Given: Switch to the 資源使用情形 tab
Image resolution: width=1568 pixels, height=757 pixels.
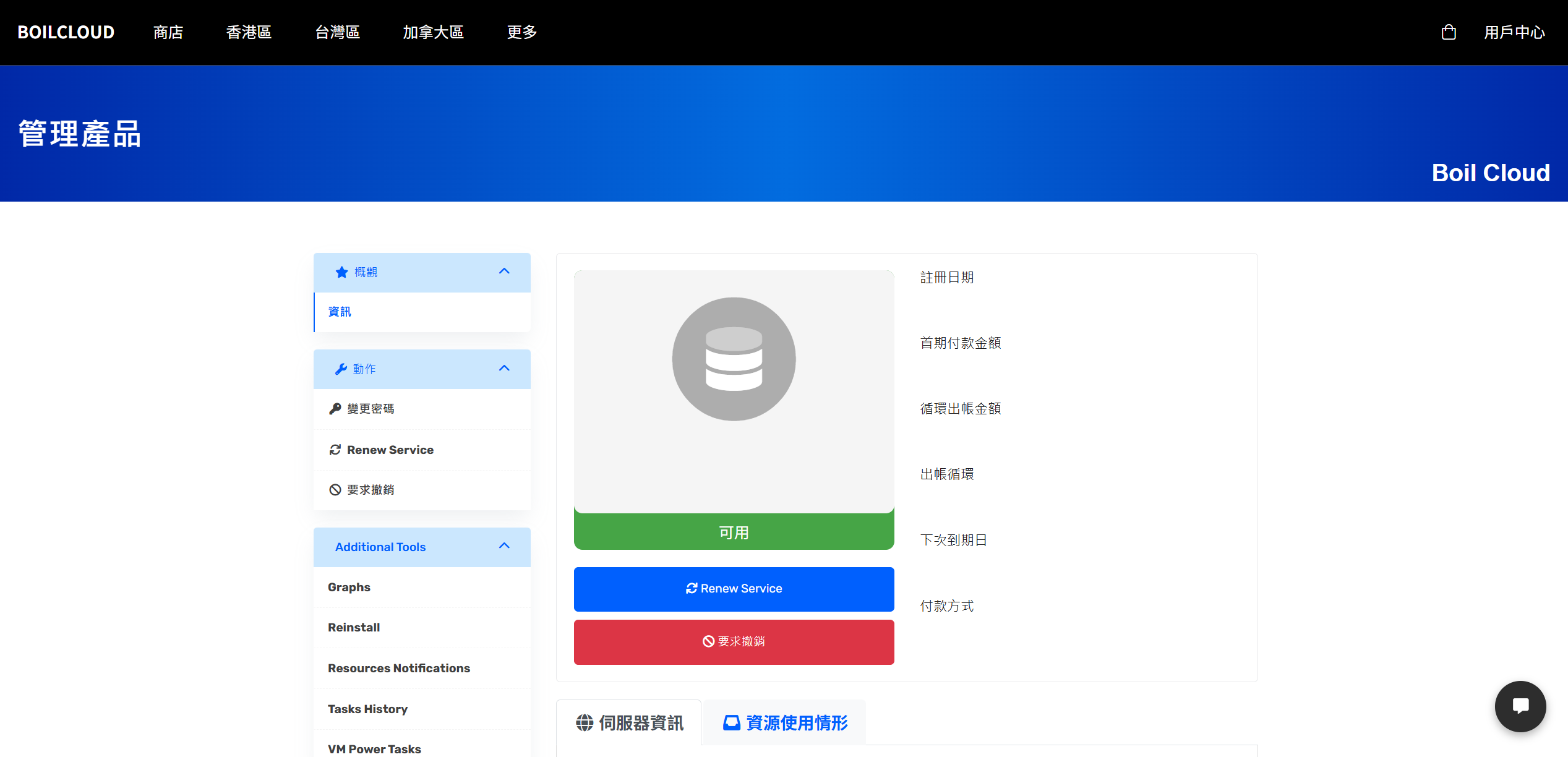Looking at the screenshot, I should click(785, 722).
